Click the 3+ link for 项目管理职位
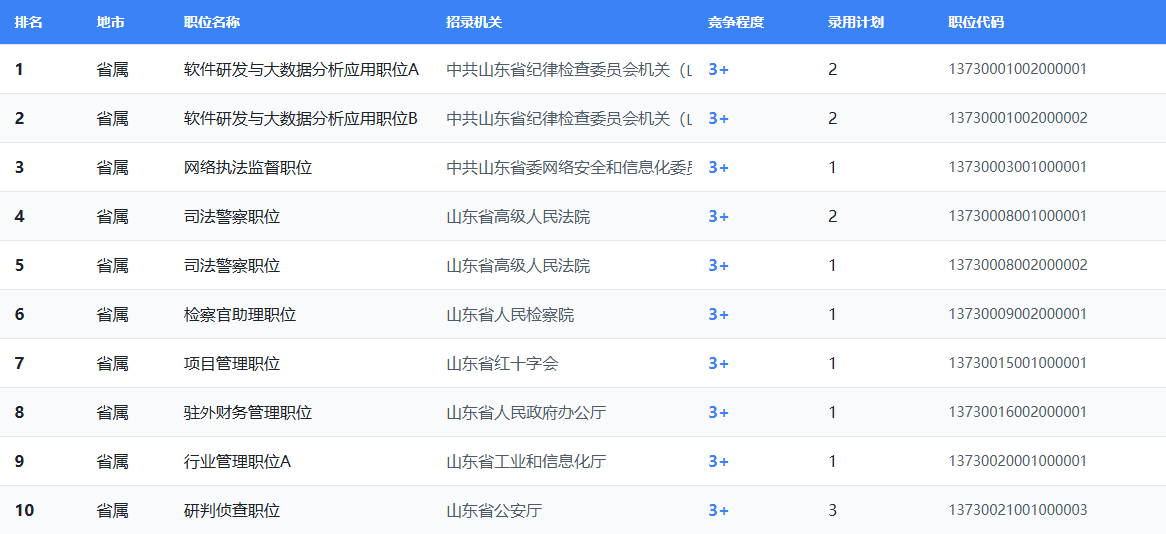This screenshot has height=534, width=1166. click(x=718, y=363)
